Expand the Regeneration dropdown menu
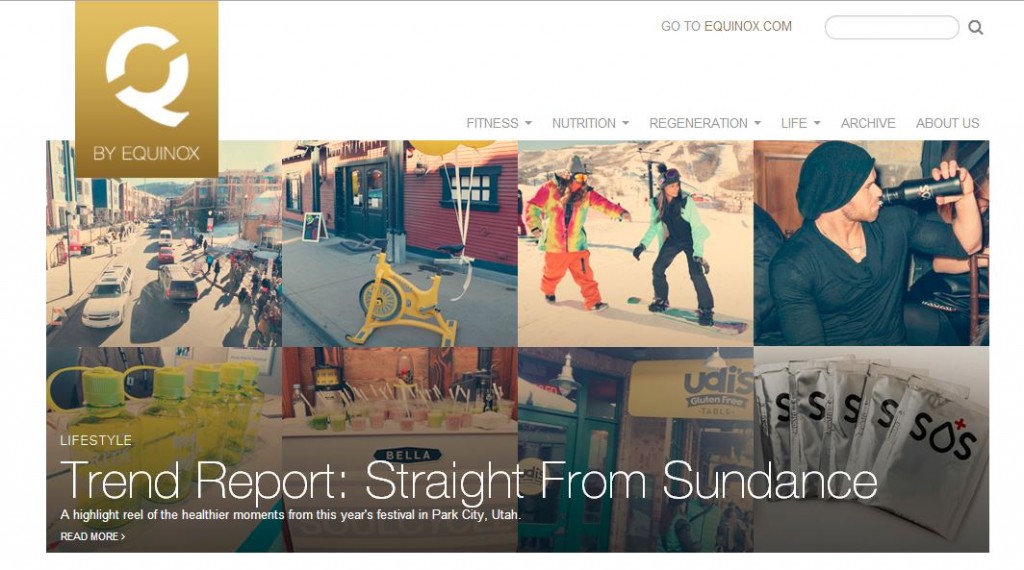This screenshot has height=570, width=1024. tap(705, 123)
